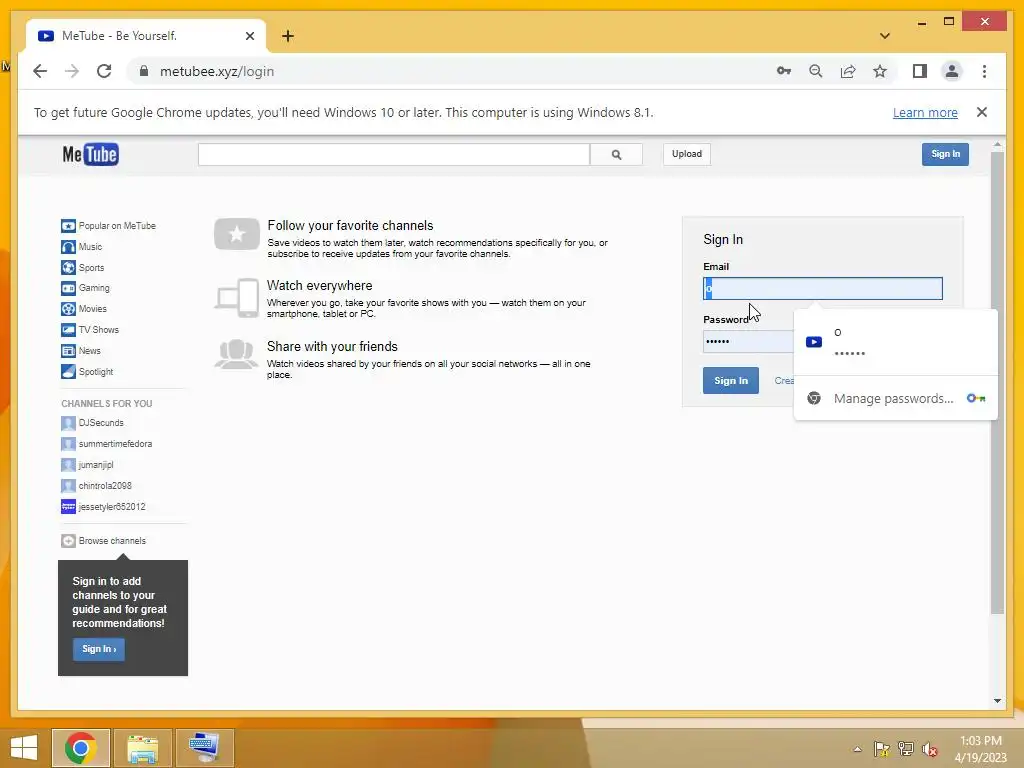Open Manage passwords option
This screenshot has height=768, width=1024.
coord(895,398)
